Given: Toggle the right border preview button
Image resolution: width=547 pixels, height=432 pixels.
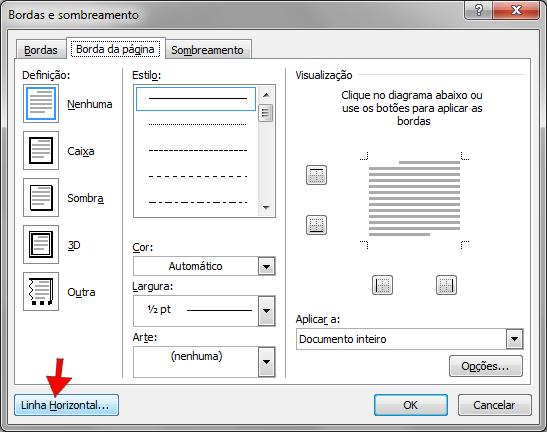Looking at the screenshot, I should click(447, 285).
